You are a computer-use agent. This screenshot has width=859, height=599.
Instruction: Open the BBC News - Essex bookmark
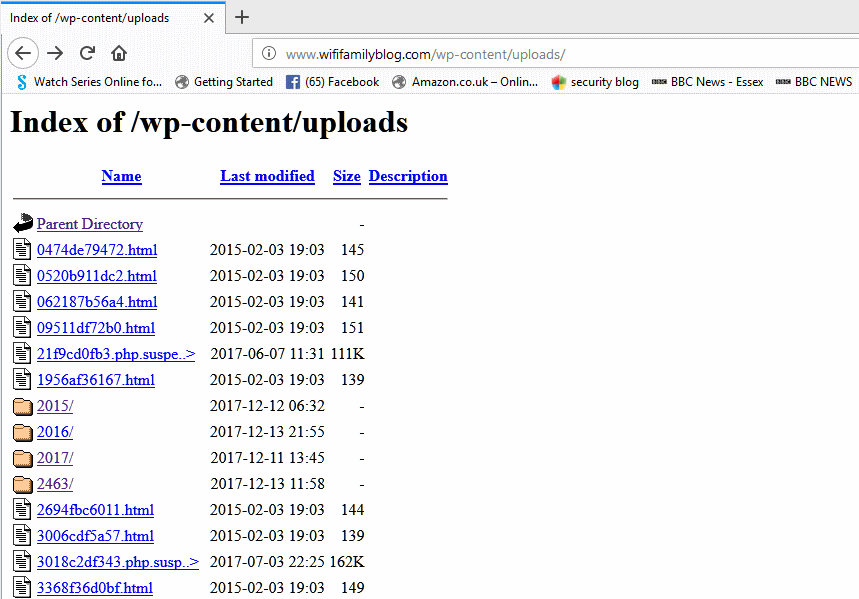click(707, 82)
